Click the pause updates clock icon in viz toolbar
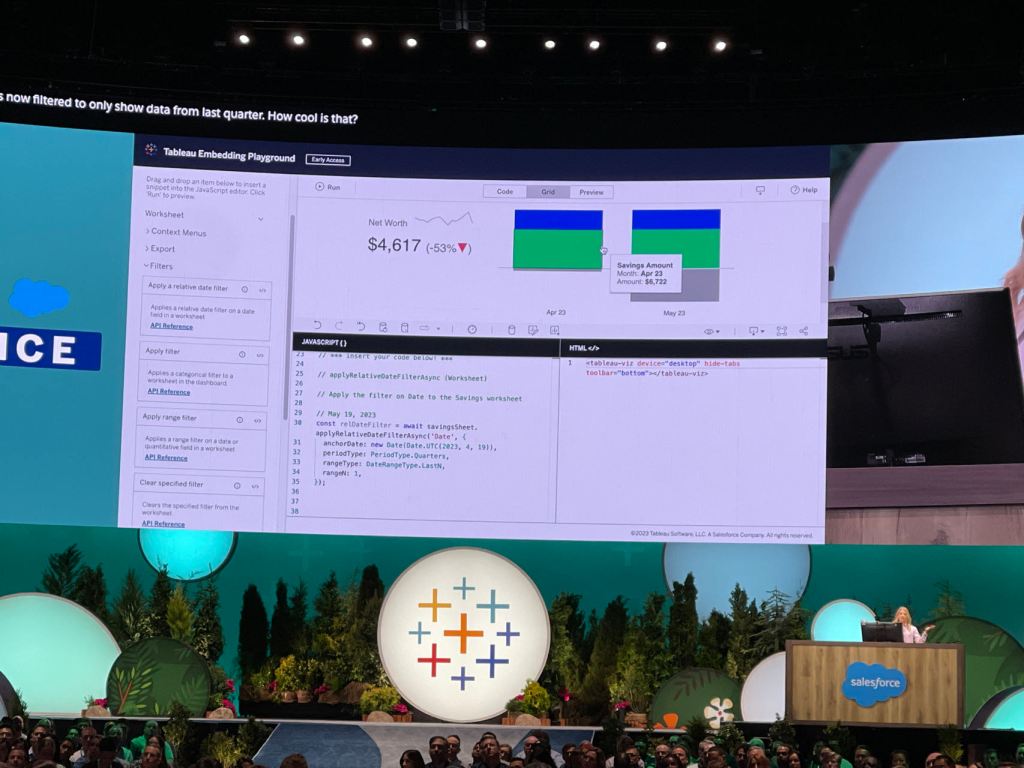 pos(472,328)
